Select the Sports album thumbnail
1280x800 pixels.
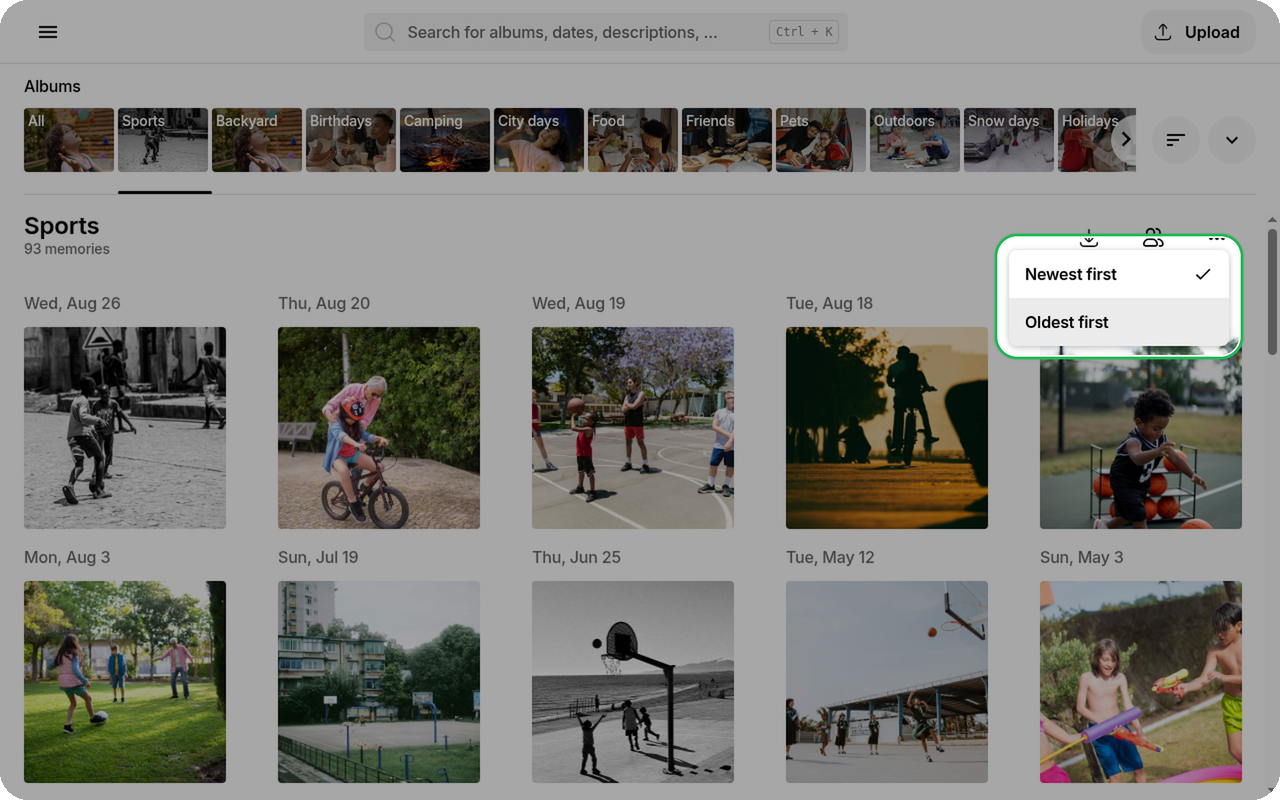tap(163, 140)
